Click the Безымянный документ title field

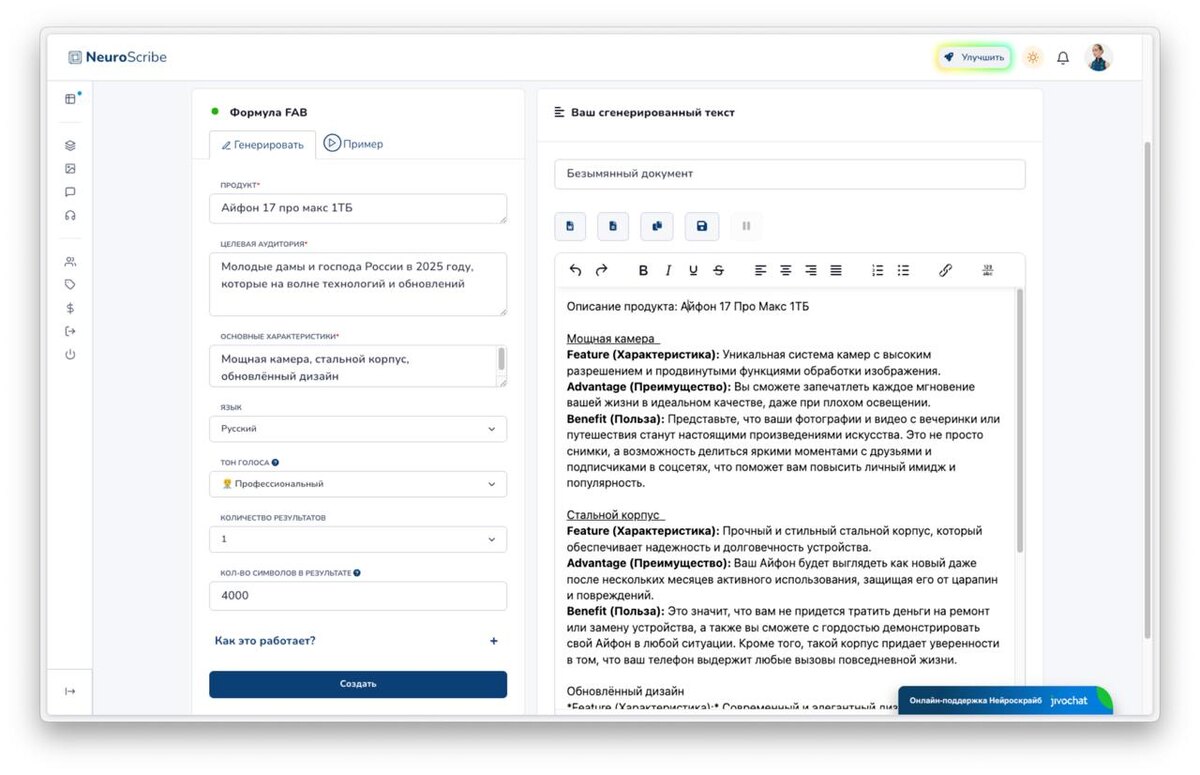[790, 174]
